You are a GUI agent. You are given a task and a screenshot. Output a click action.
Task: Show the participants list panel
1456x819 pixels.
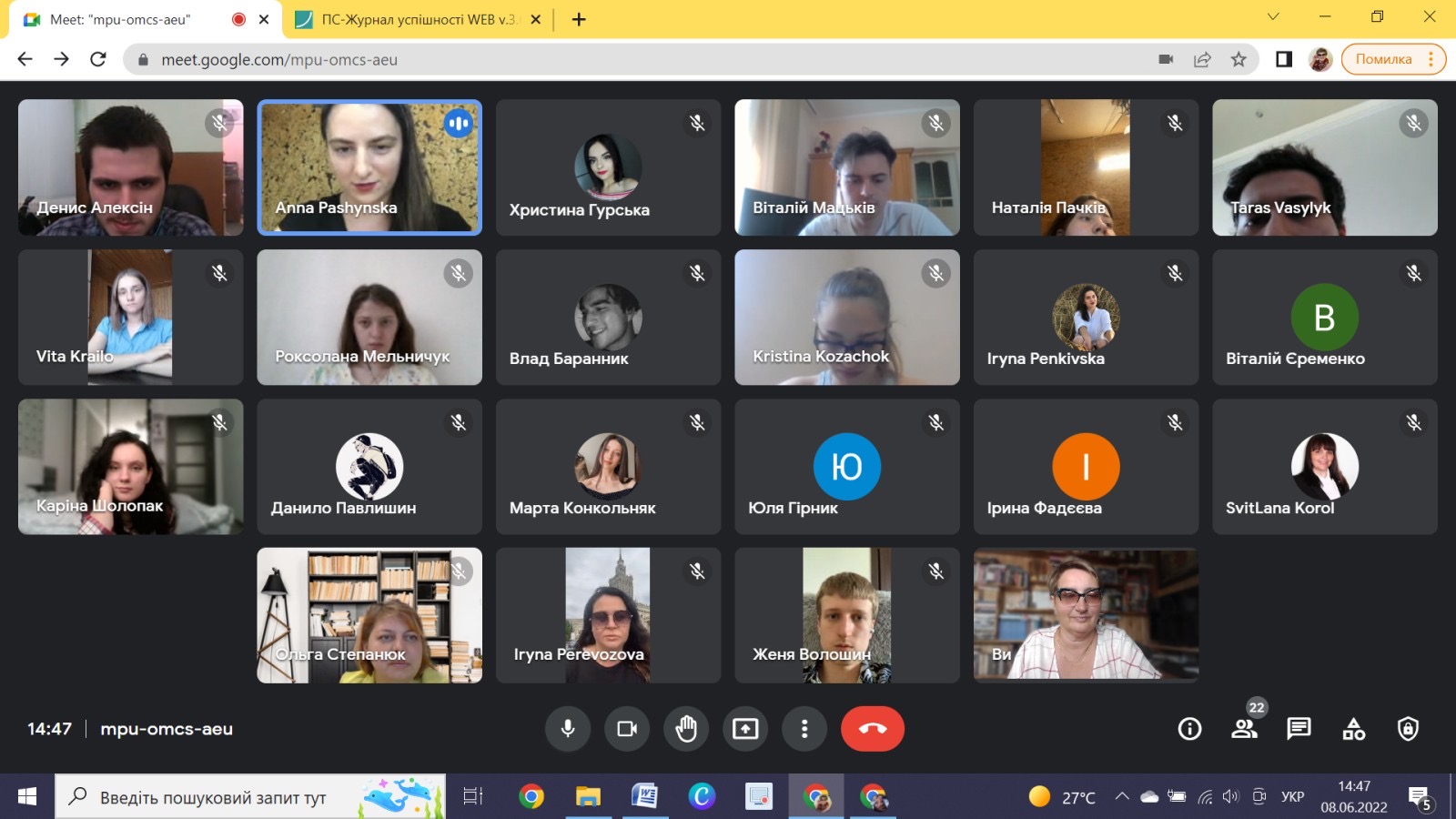pos(1244,729)
